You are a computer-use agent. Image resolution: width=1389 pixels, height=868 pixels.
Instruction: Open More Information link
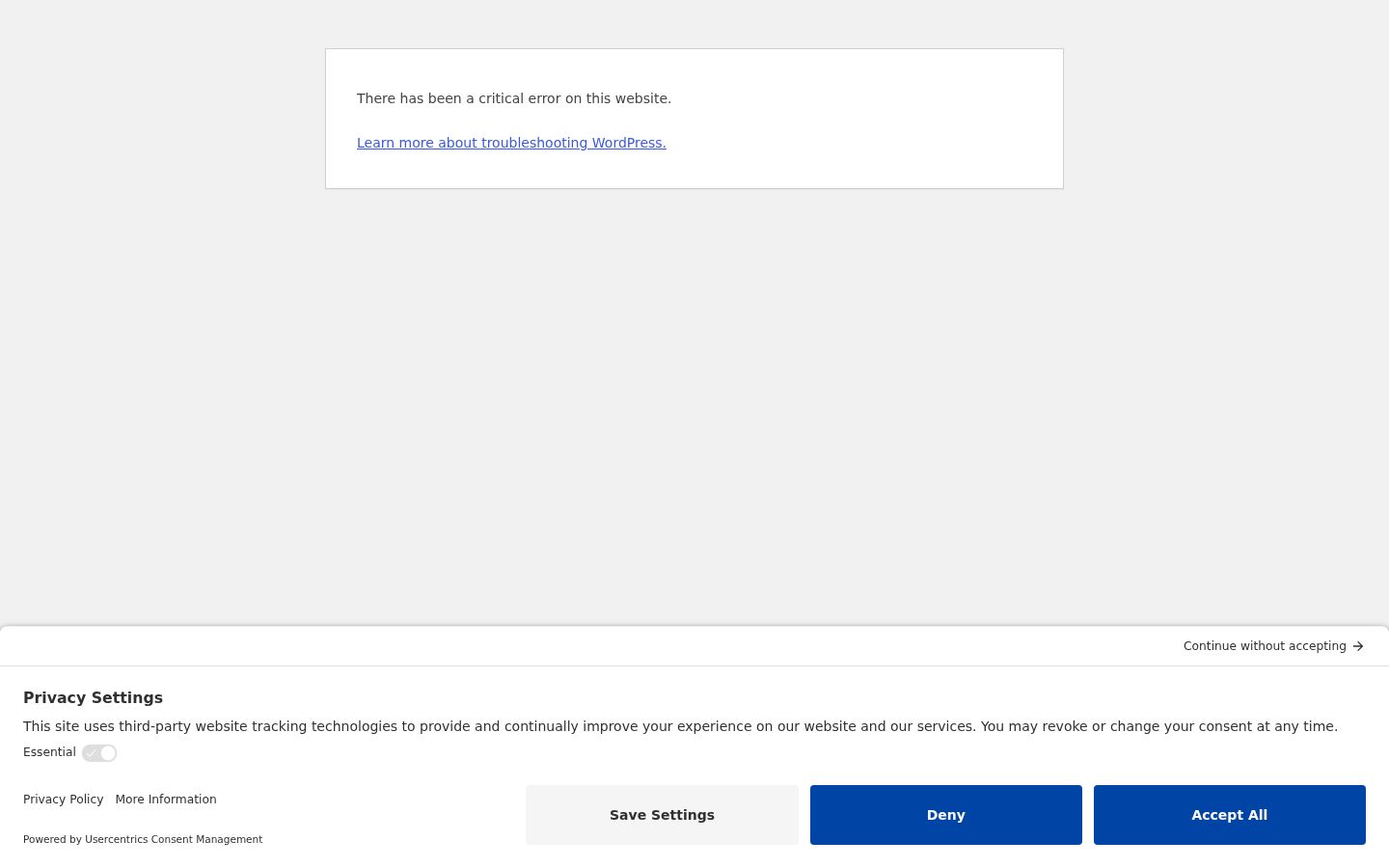click(166, 800)
